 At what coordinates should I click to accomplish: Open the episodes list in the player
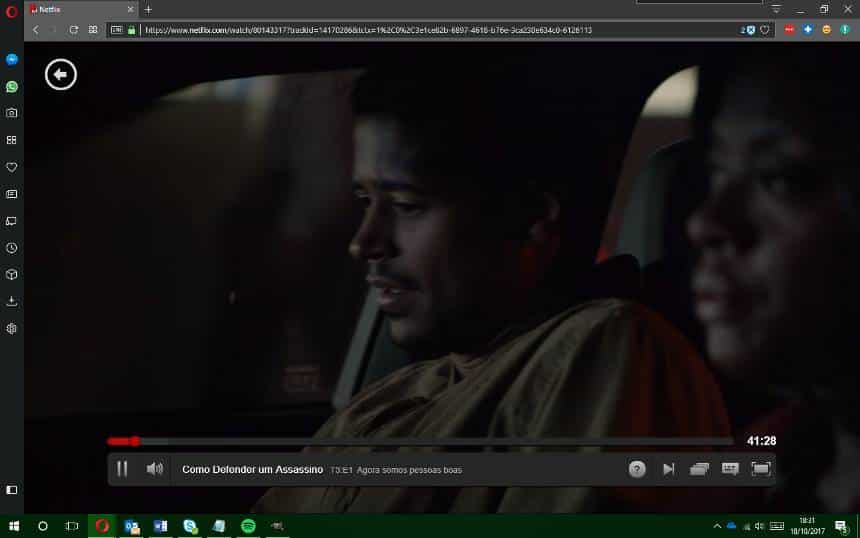point(699,469)
